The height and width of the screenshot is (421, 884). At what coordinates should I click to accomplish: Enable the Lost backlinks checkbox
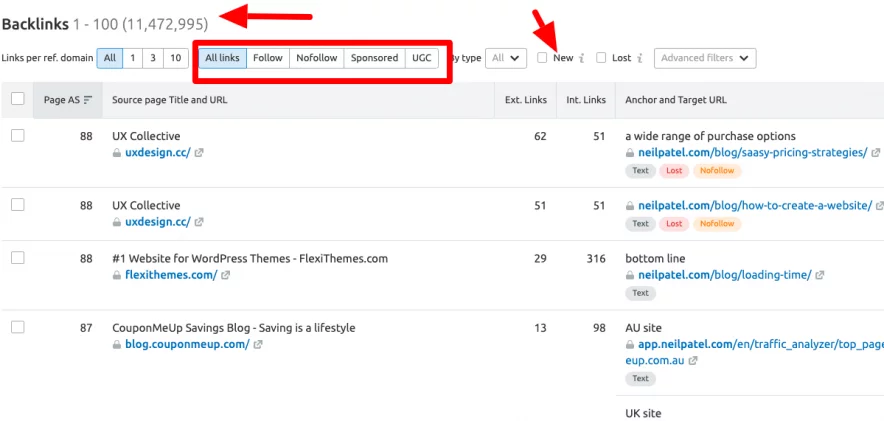602,57
